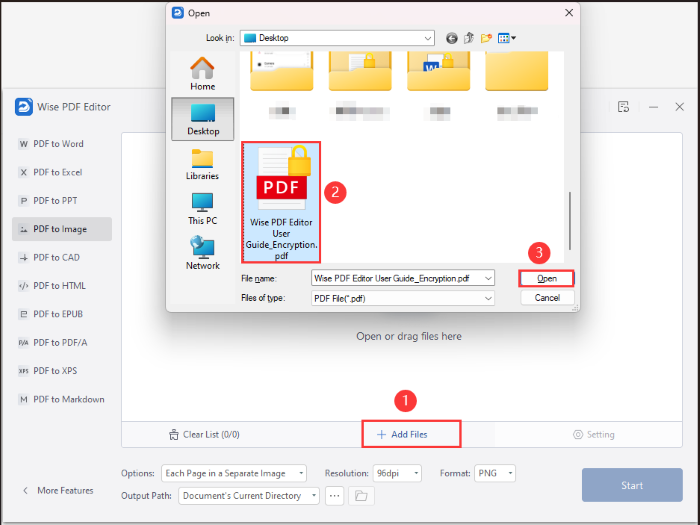
Task: Start the conversion
Action: tap(632, 485)
